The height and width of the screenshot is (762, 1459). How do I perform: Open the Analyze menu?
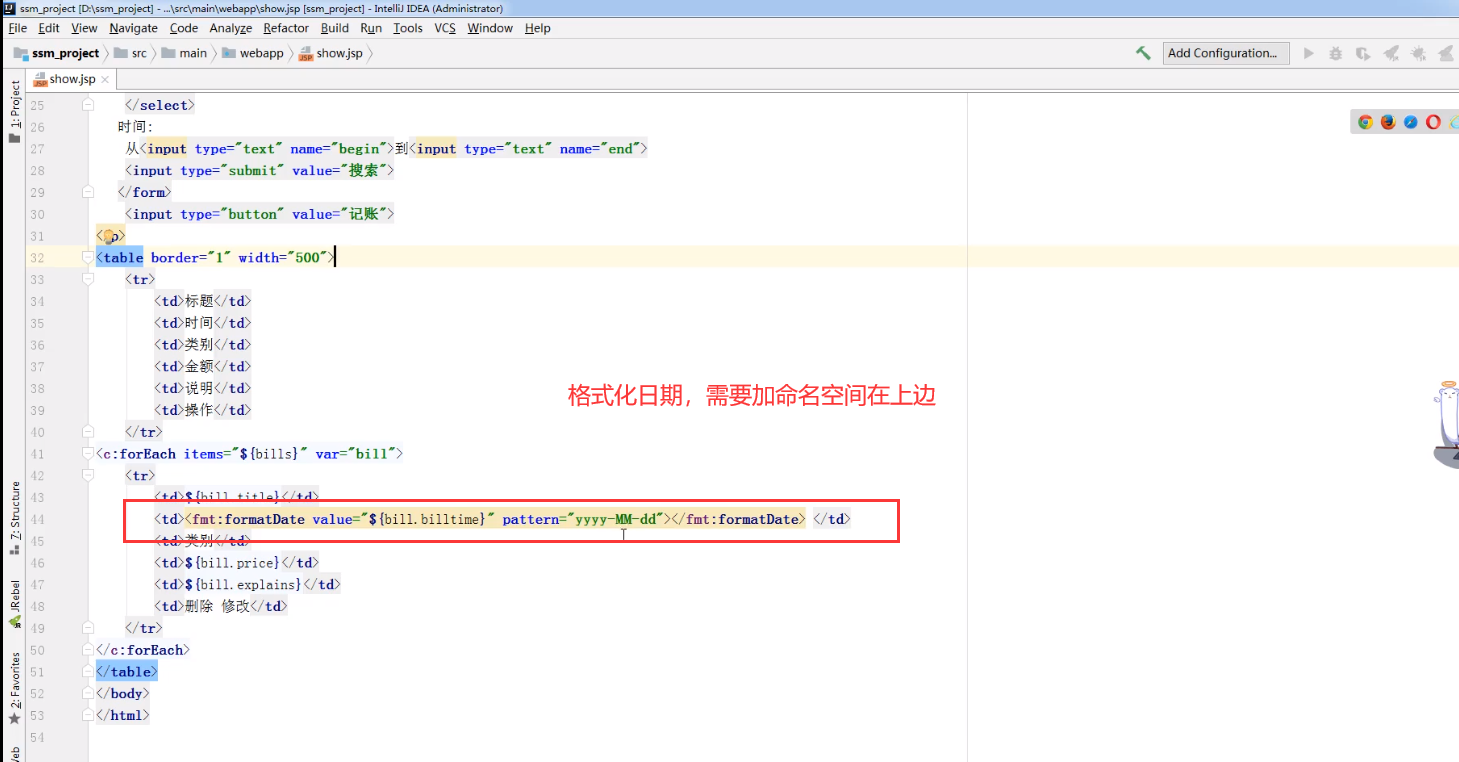[x=230, y=28]
